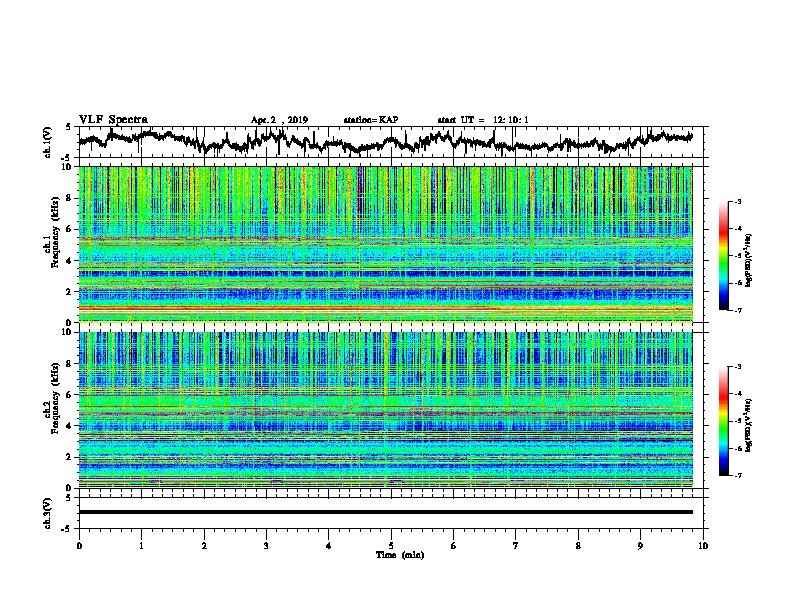Click the "Time (min)" x-axis label

tap(400, 555)
